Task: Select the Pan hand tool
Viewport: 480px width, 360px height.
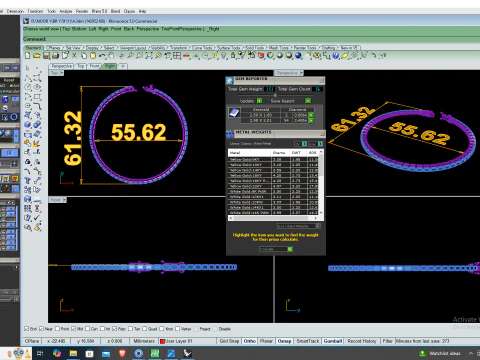Action: click(x=112, y=56)
